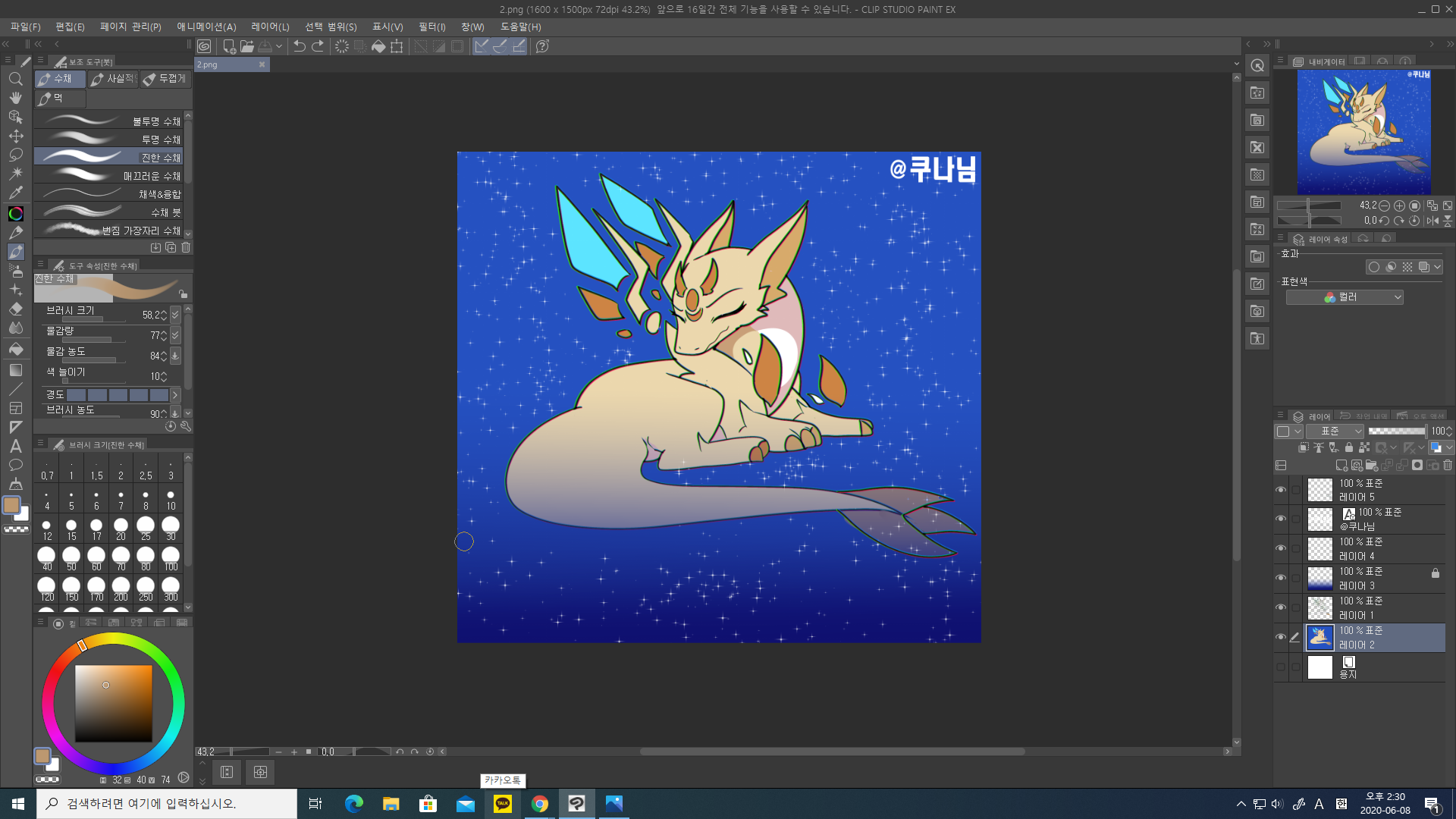This screenshot has height=819, width=1456.
Task: Open the 표준 blending mode dropdown
Action: [x=1335, y=431]
